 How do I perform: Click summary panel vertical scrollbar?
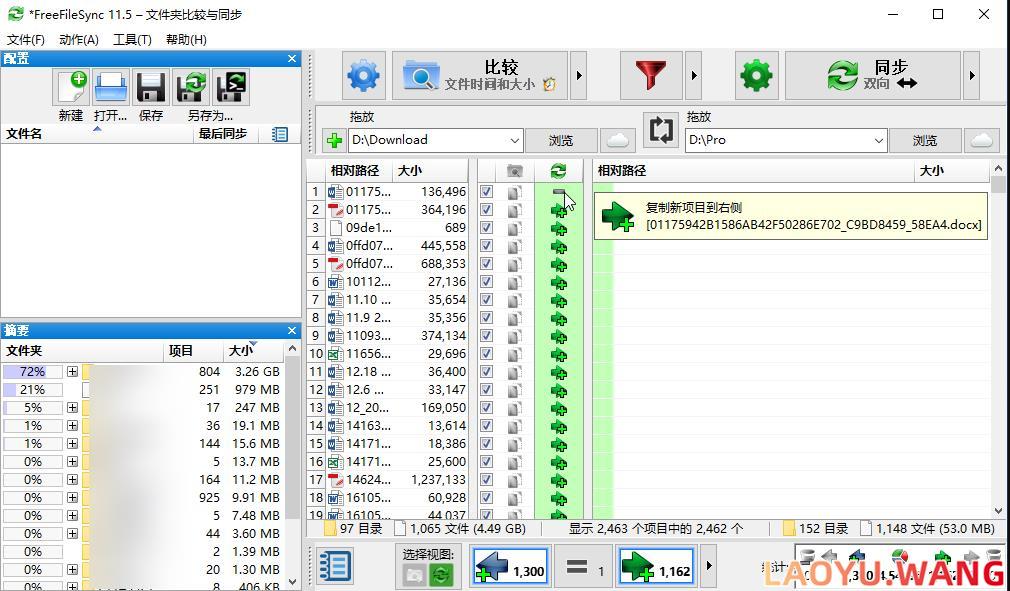point(292,438)
